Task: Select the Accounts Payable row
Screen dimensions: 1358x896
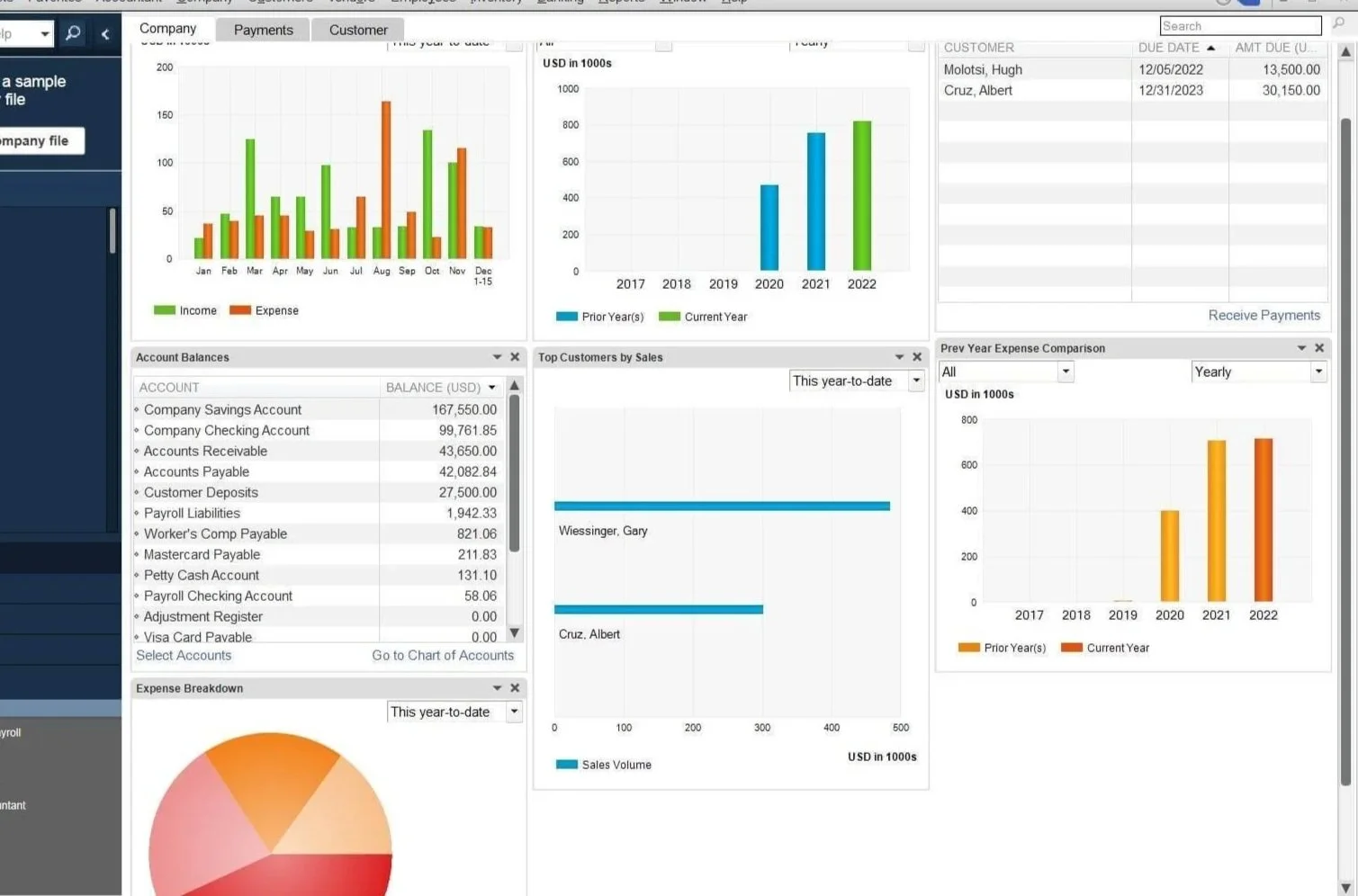Action: [x=319, y=471]
